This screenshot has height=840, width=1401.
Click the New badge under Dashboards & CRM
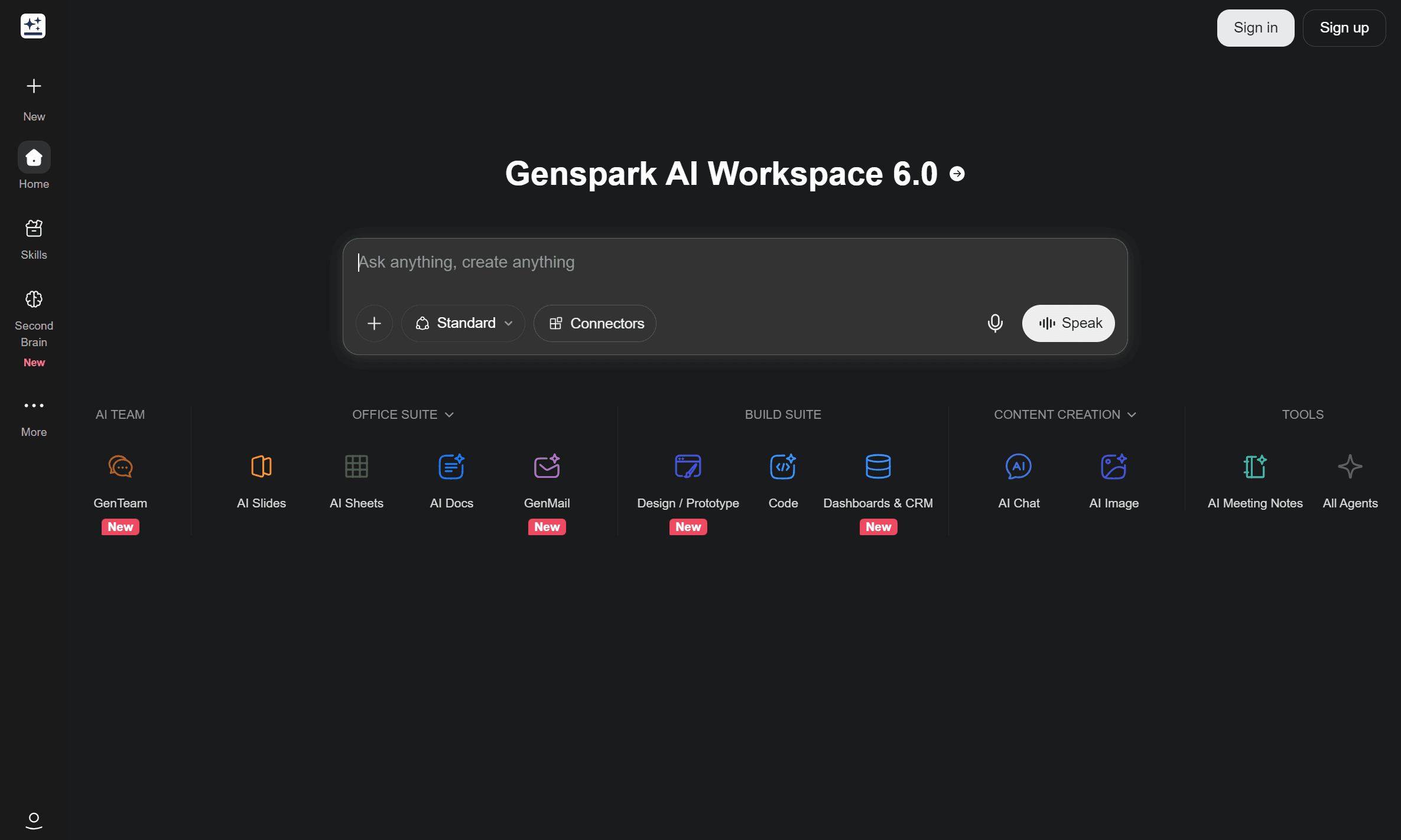tap(879, 527)
